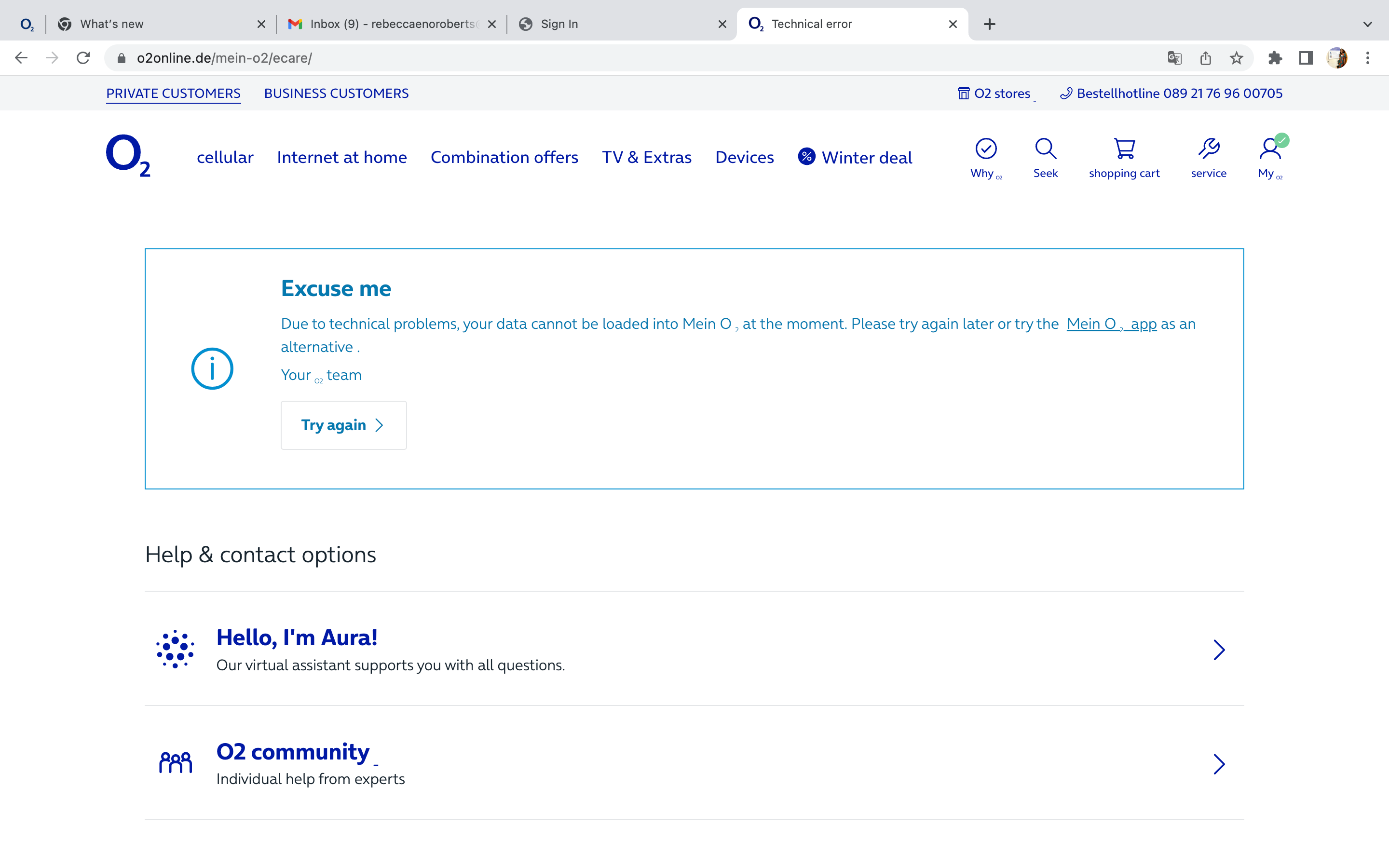Viewport: 1389px width, 868px height.
Task: Open the O2 community heading
Action: [x=293, y=751]
